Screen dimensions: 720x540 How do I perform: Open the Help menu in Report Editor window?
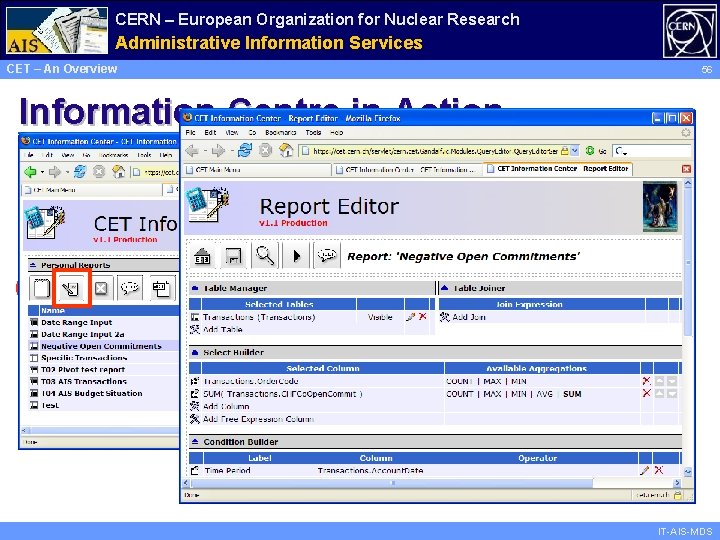point(337,132)
